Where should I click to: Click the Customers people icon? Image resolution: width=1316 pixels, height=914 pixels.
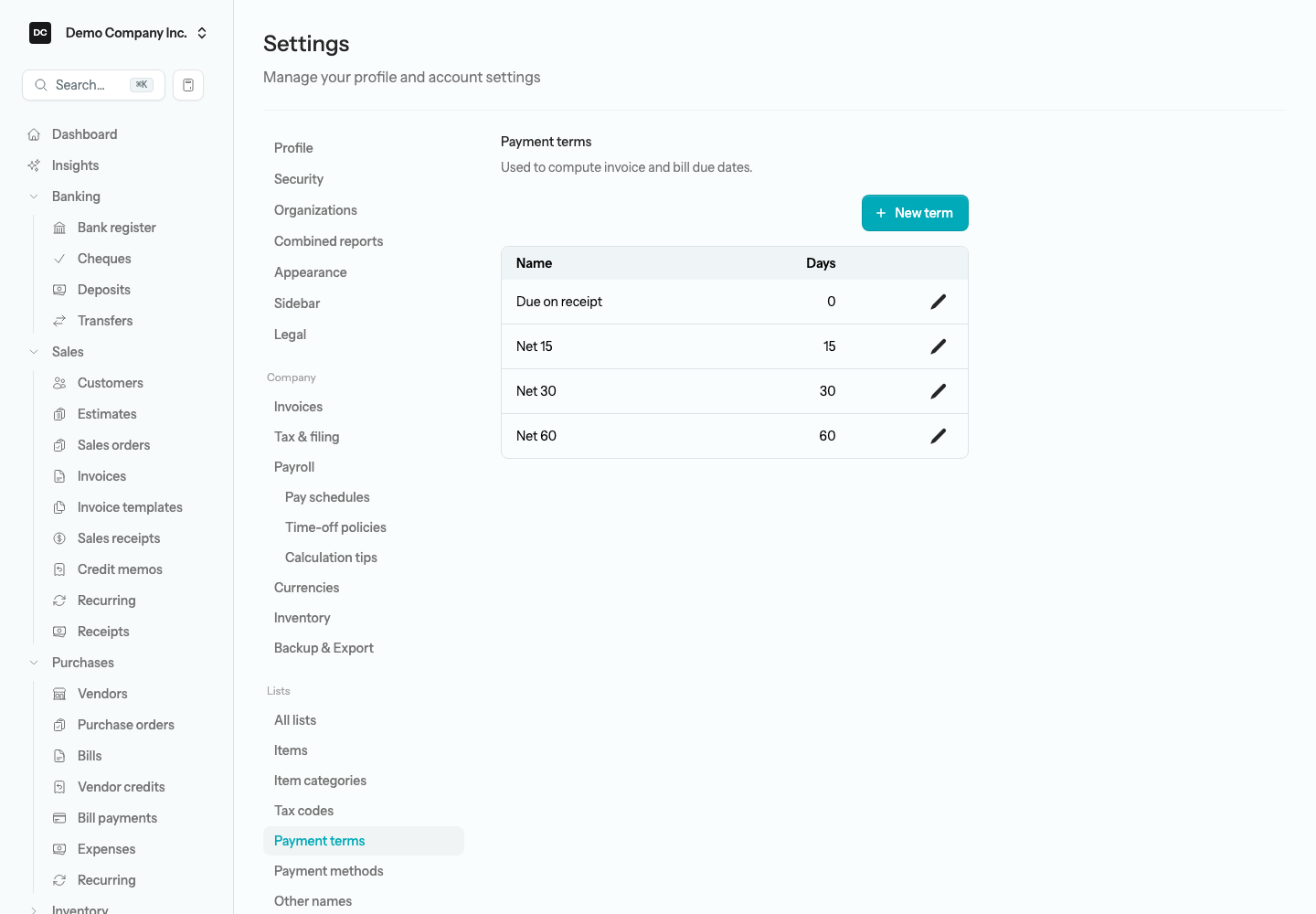59,383
